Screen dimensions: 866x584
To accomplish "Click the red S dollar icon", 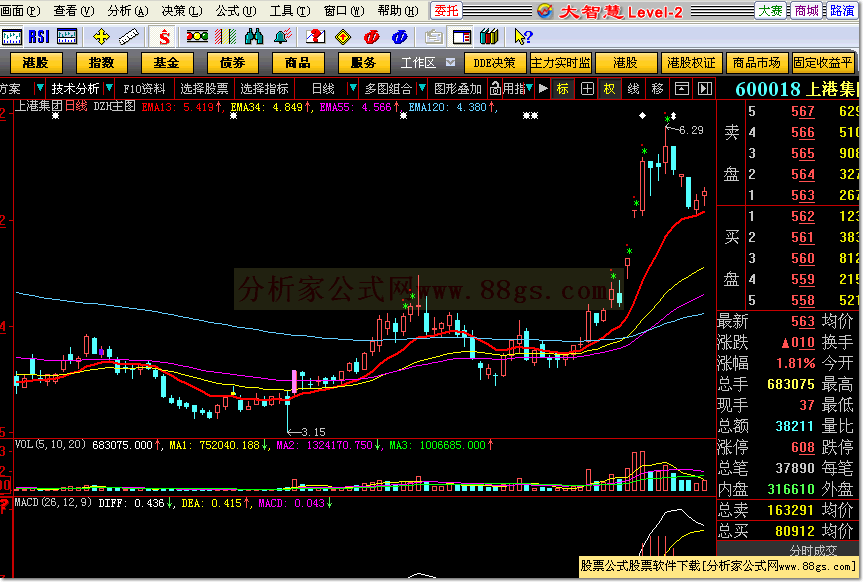I will 164,37.
